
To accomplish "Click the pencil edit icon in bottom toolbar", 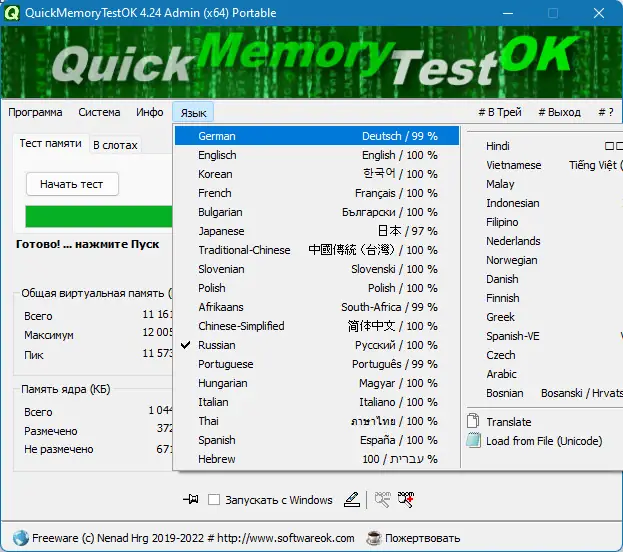I will pyautogui.click(x=352, y=500).
